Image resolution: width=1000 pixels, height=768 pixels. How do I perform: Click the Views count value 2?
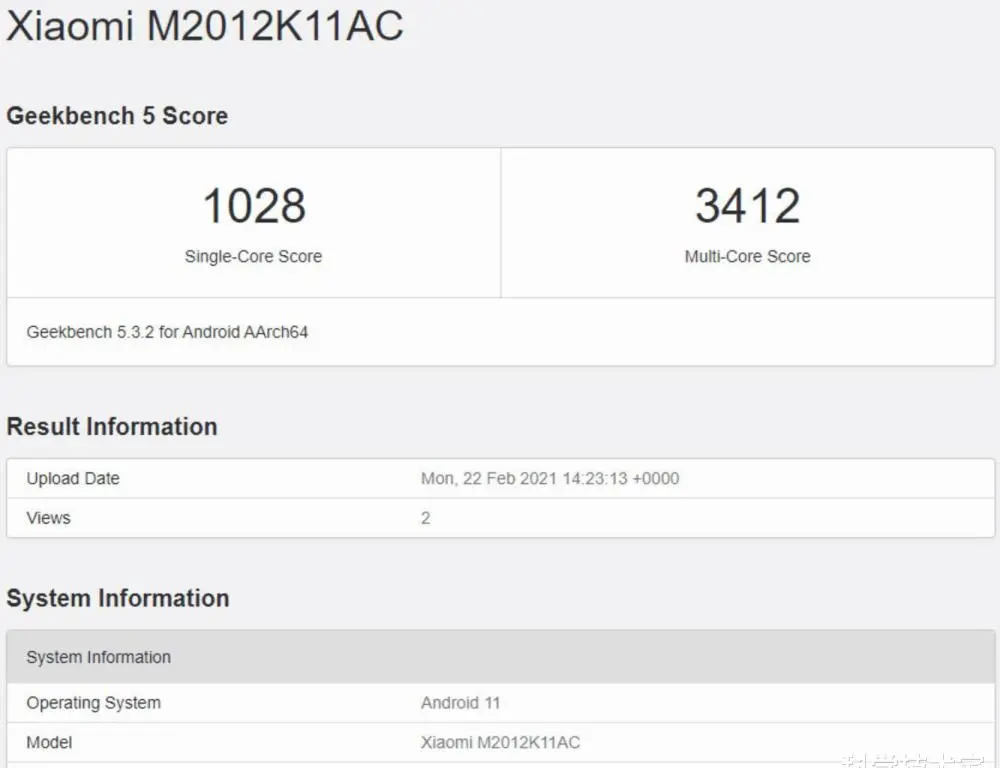425,518
